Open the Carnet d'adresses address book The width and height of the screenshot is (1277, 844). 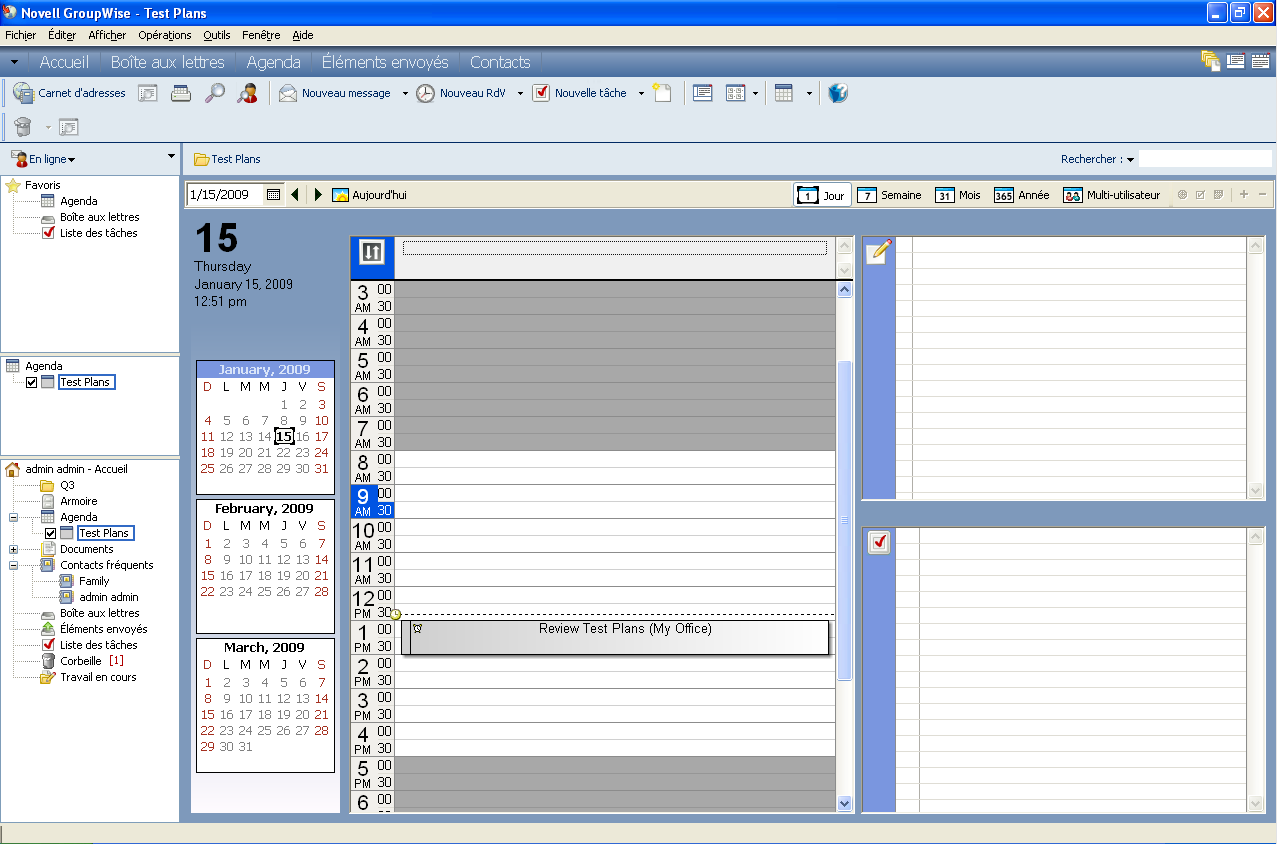tap(69, 93)
